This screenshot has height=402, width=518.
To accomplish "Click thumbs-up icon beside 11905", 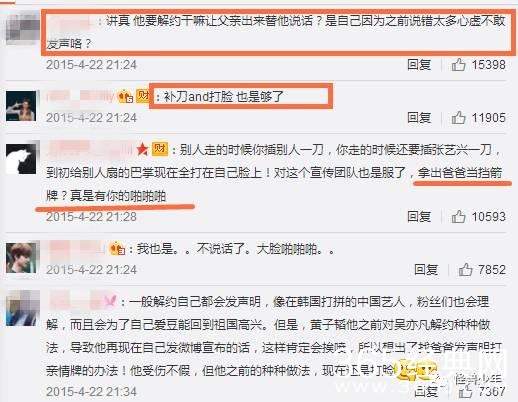I will pyautogui.click(x=459, y=117).
